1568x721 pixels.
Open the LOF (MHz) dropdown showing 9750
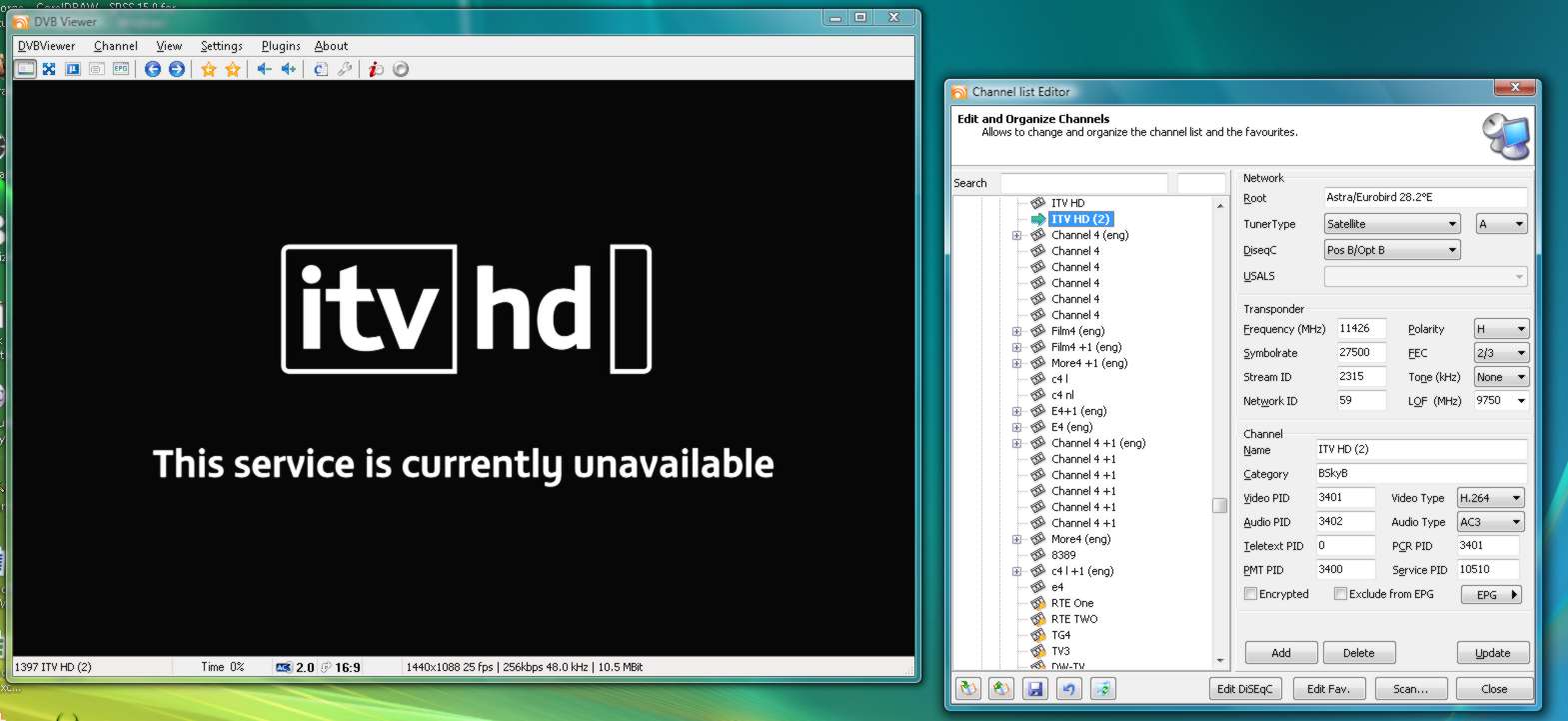point(1502,401)
